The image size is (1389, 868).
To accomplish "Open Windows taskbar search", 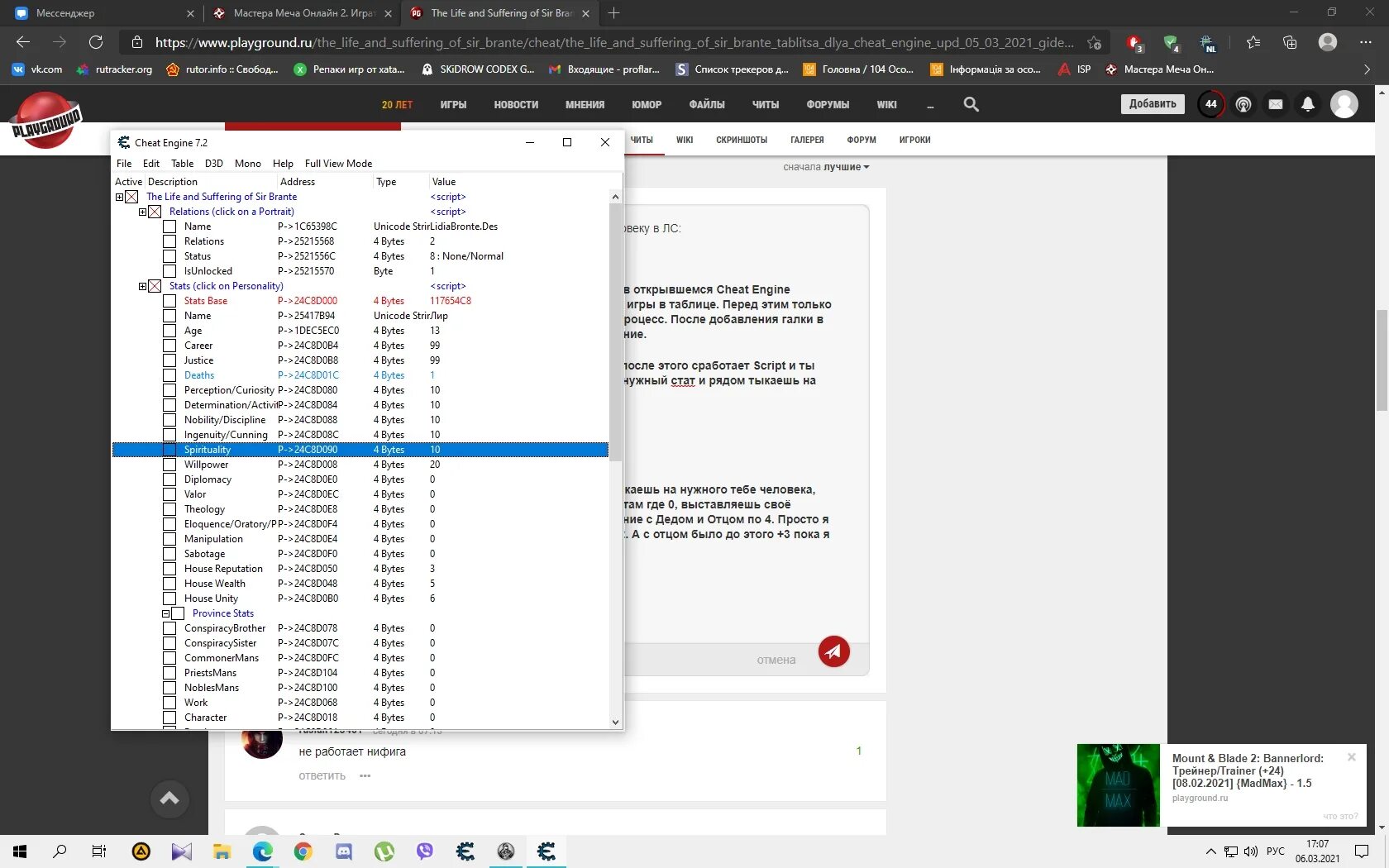I will [60, 851].
